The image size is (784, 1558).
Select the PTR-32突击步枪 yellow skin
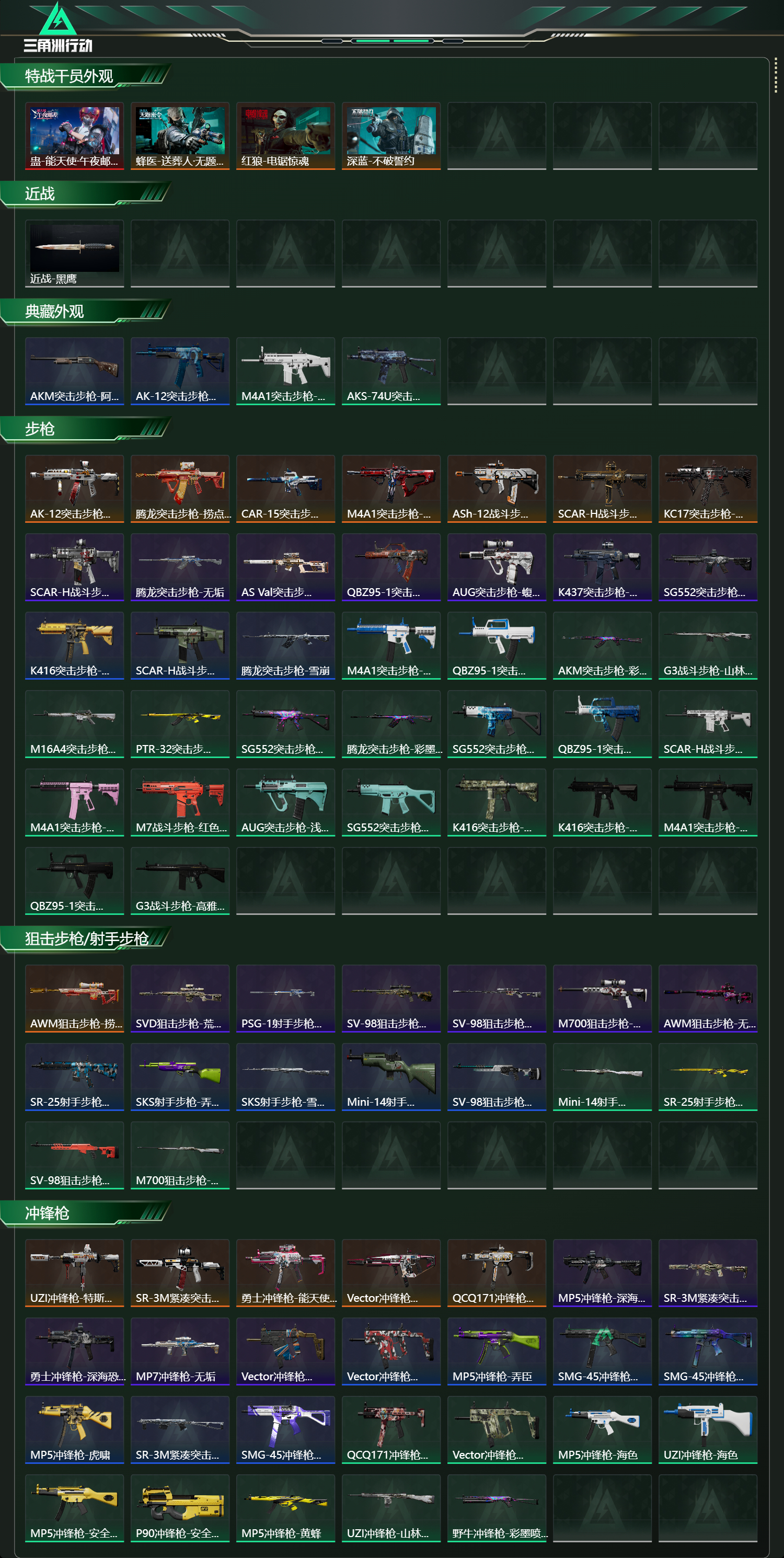click(x=180, y=724)
